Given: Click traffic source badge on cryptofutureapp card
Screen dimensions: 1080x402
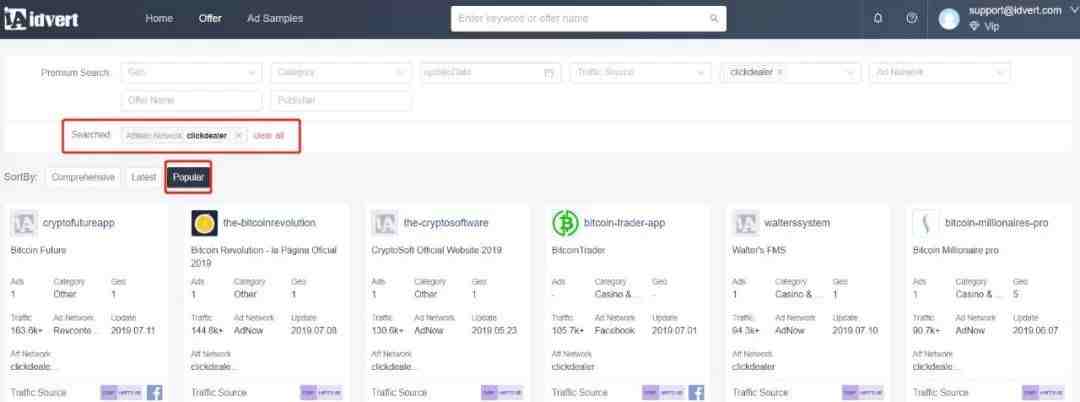Looking at the screenshot, I should [121, 392].
